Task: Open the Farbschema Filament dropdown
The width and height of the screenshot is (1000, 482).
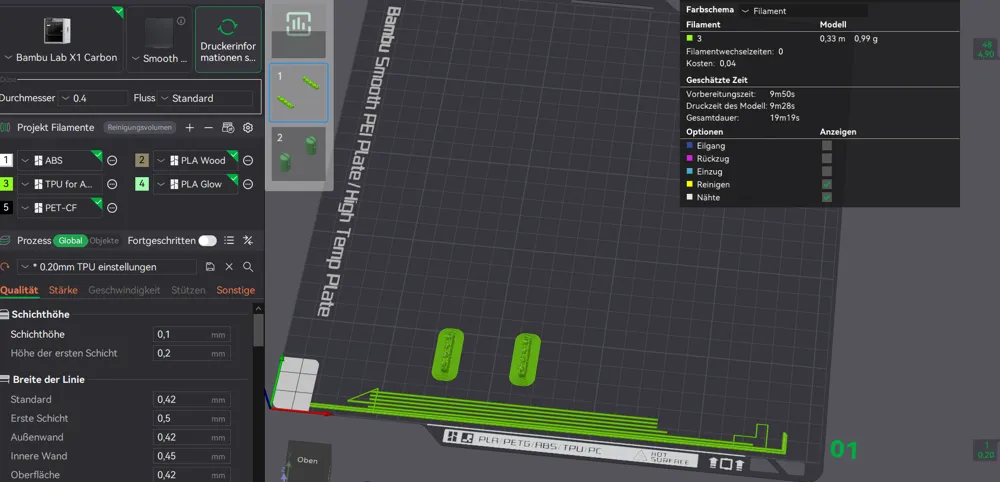Action: 804,11
